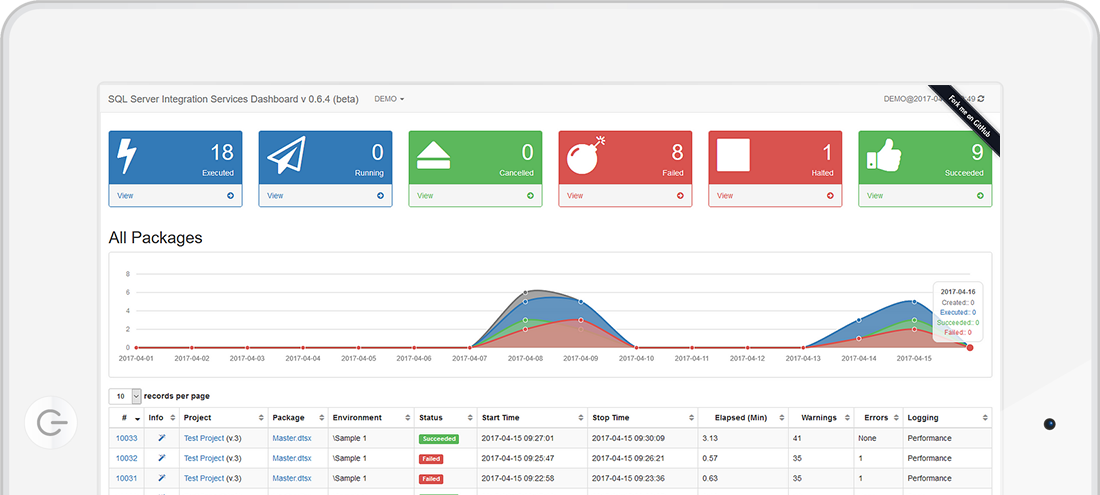Viewport: 1100px width, 495px height.
Task: Open the records per page selector
Action: pyautogui.click(x=125, y=396)
